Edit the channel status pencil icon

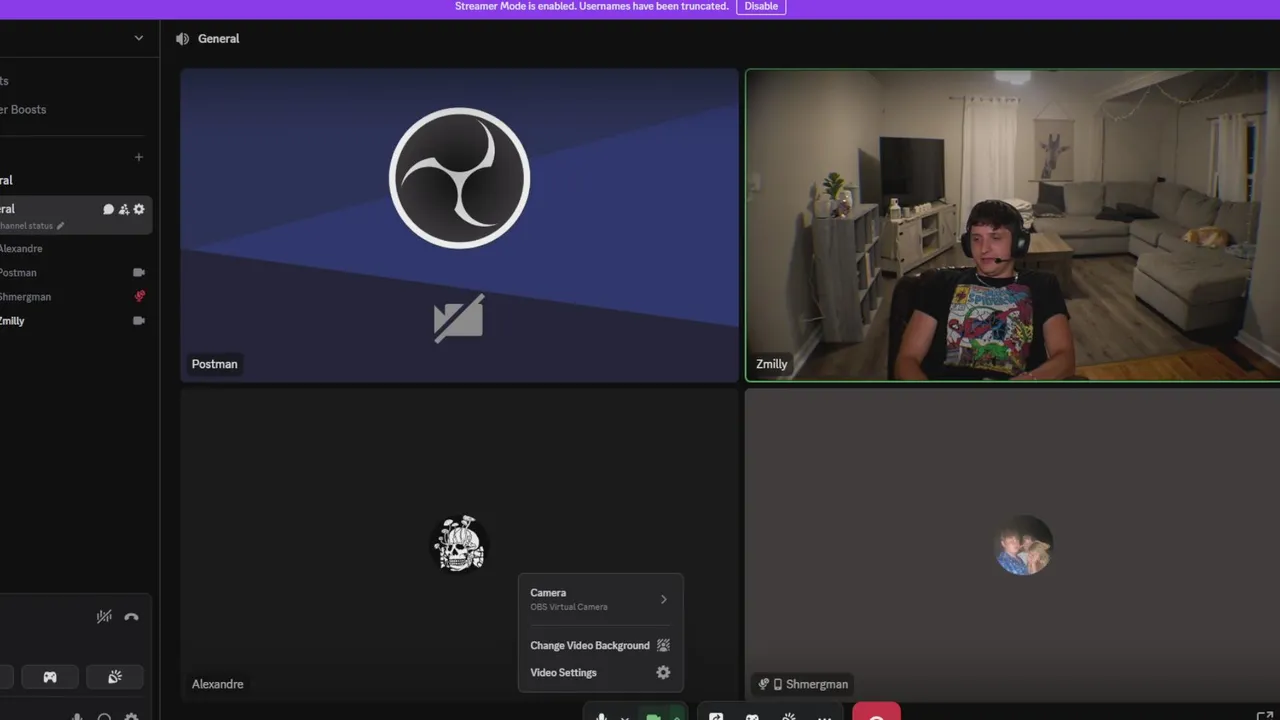click(60, 226)
